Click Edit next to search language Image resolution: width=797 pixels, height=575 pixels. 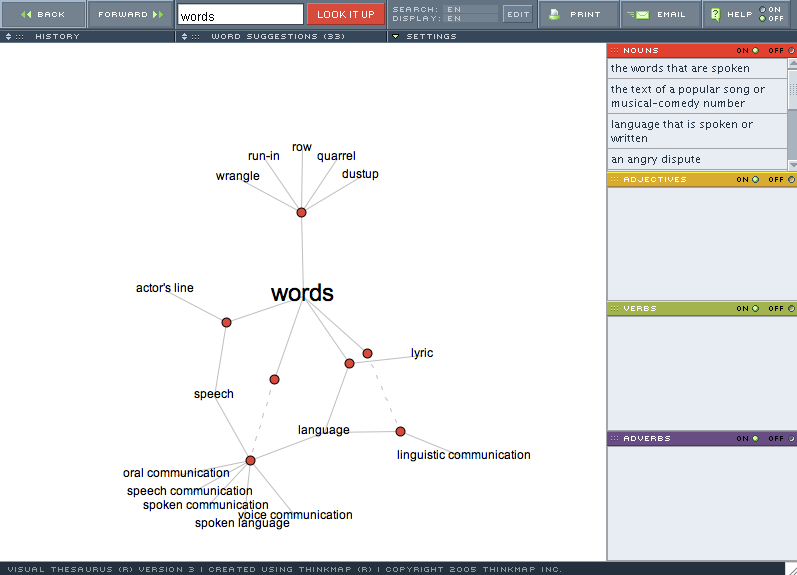coord(517,14)
